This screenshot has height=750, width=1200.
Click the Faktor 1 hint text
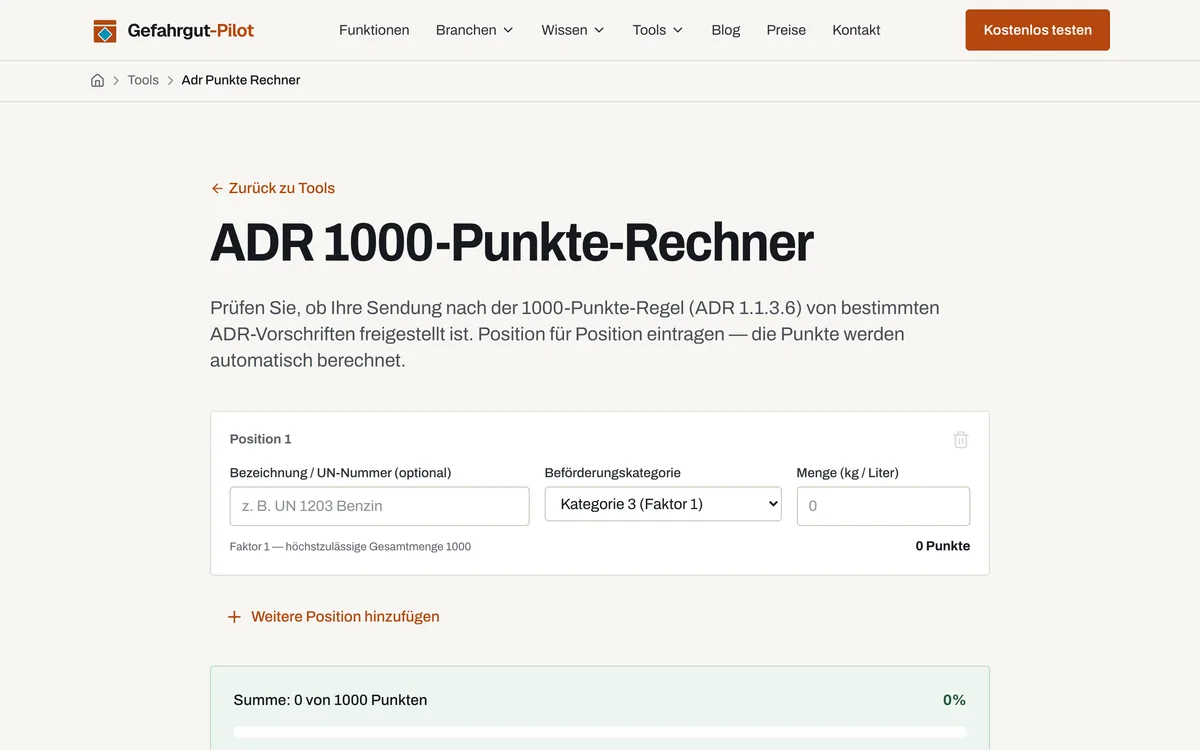tap(350, 547)
